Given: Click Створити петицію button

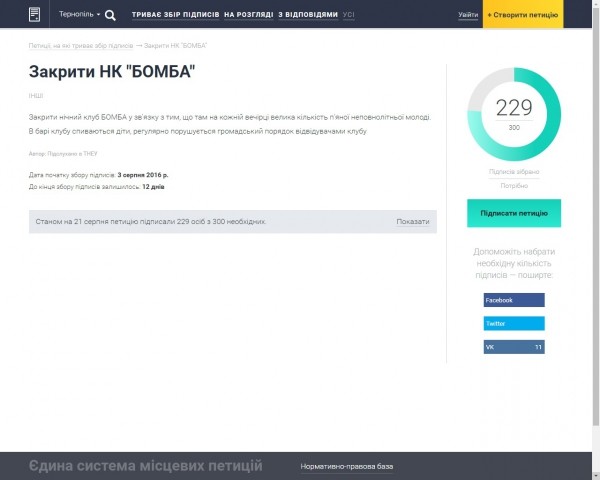Looking at the screenshot, I should point(523,14).
